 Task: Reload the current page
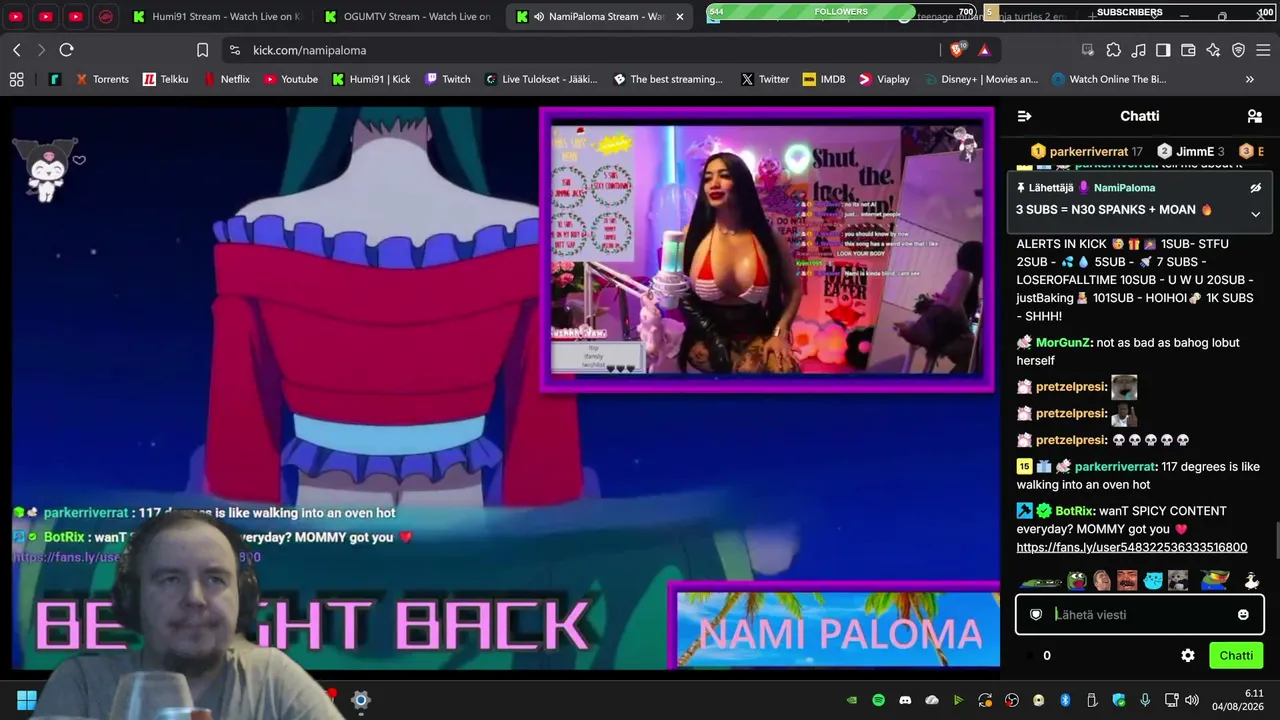(66, 50)
